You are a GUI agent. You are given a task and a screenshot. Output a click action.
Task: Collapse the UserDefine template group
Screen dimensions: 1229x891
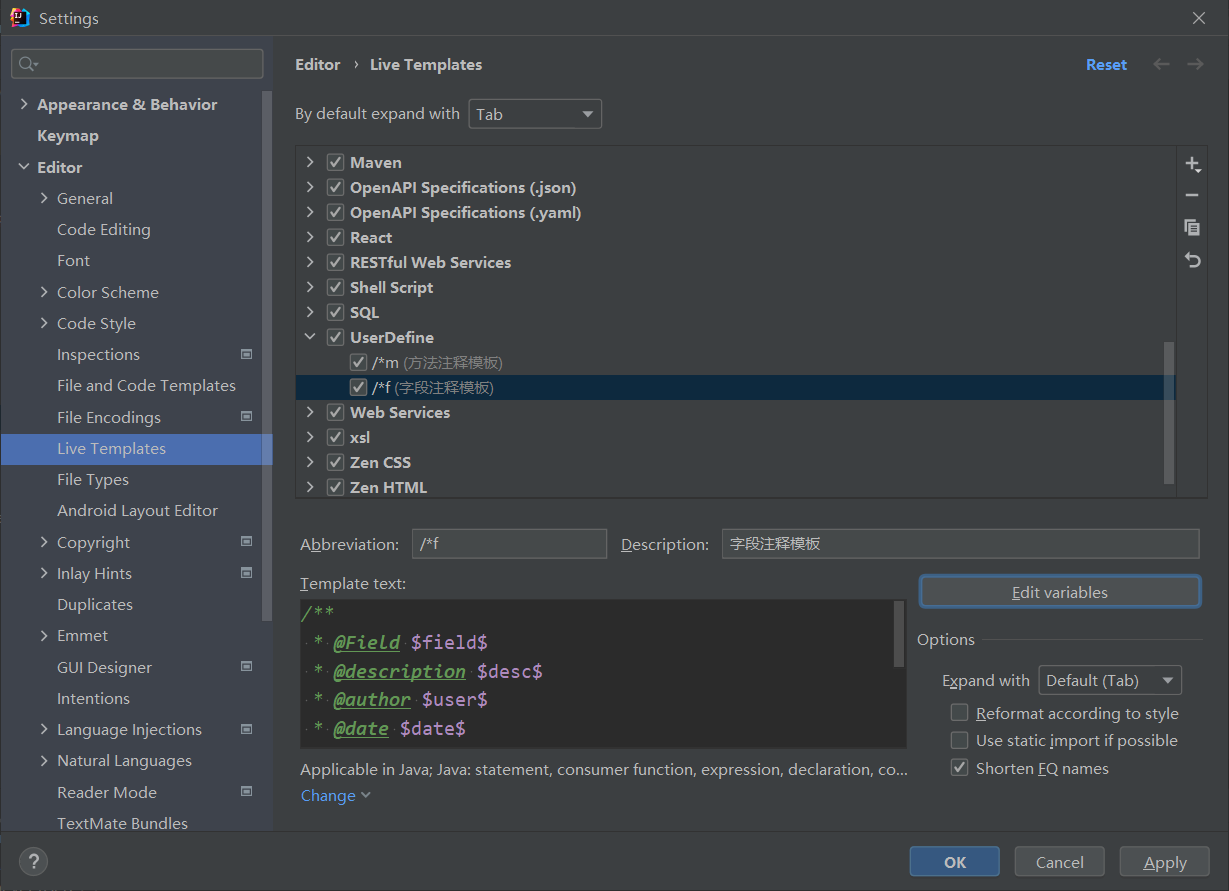(x=310, y=337)
